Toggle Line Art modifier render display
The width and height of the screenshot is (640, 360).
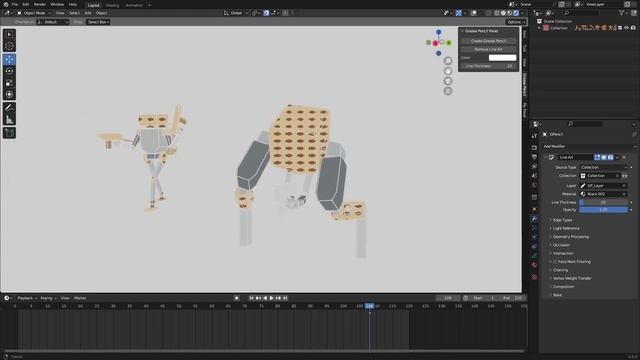(610, 157)
